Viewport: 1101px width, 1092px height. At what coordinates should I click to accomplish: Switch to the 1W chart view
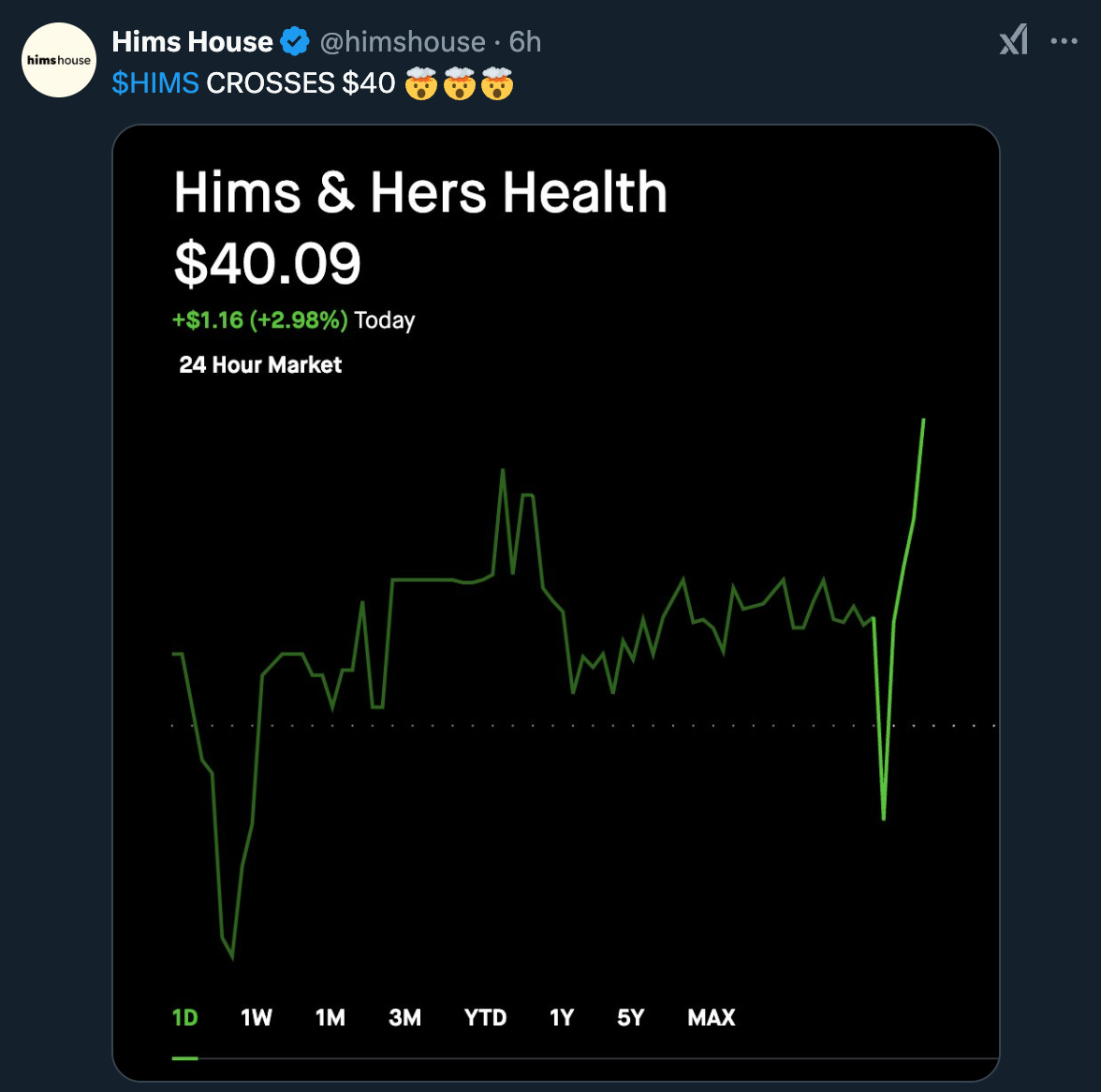pos(255,1018)
